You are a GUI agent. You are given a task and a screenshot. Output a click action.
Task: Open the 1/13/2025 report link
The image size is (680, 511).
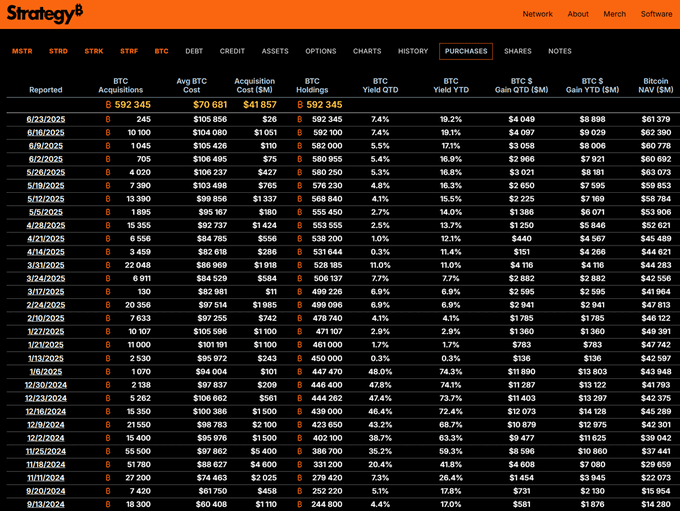coord(46,358)
